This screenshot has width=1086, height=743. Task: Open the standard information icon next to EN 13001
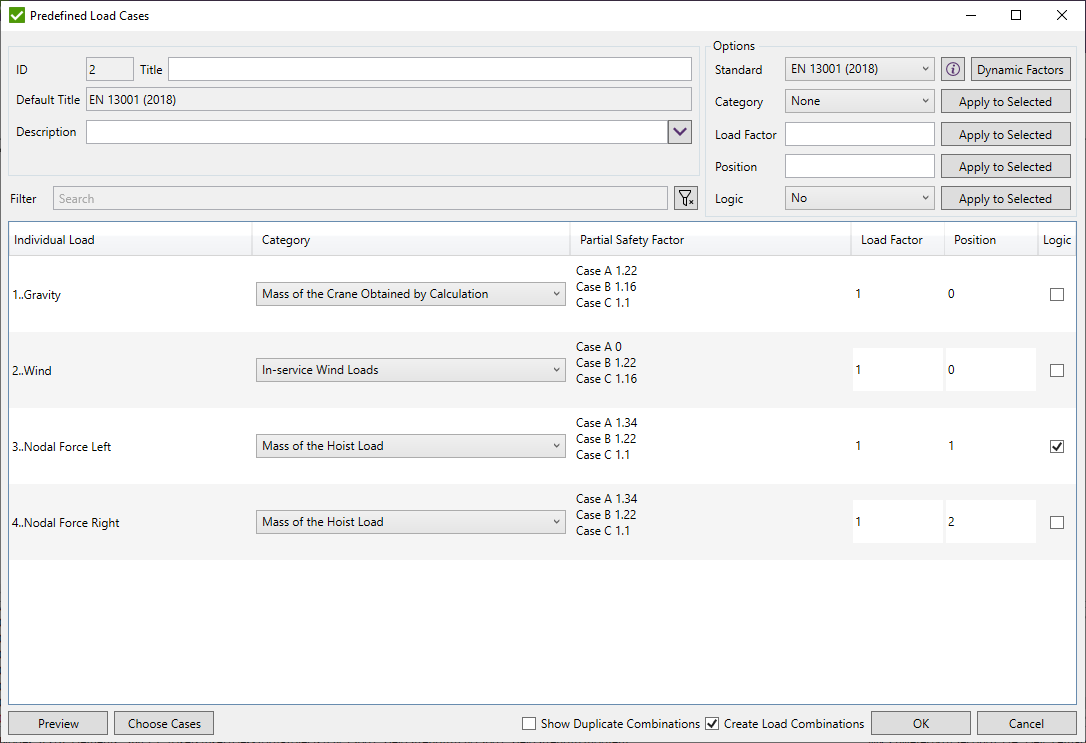952,68
